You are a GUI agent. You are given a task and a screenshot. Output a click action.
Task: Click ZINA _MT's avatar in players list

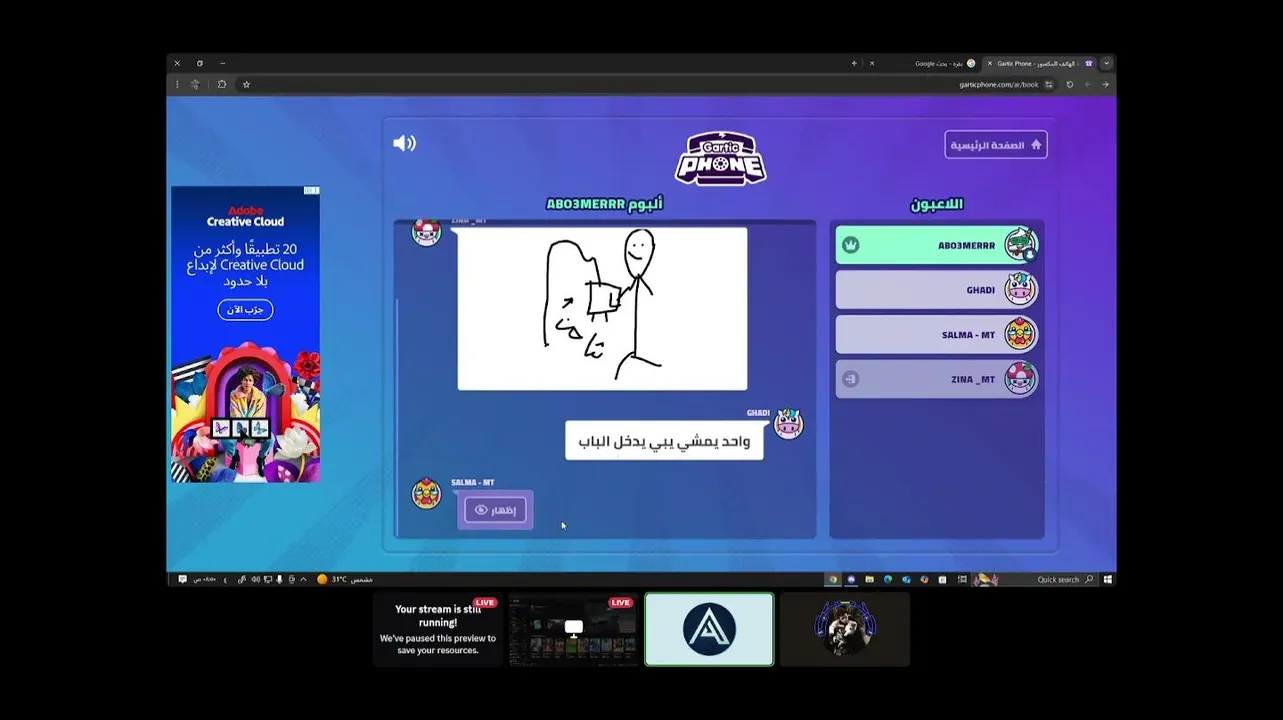[1021, 379]
